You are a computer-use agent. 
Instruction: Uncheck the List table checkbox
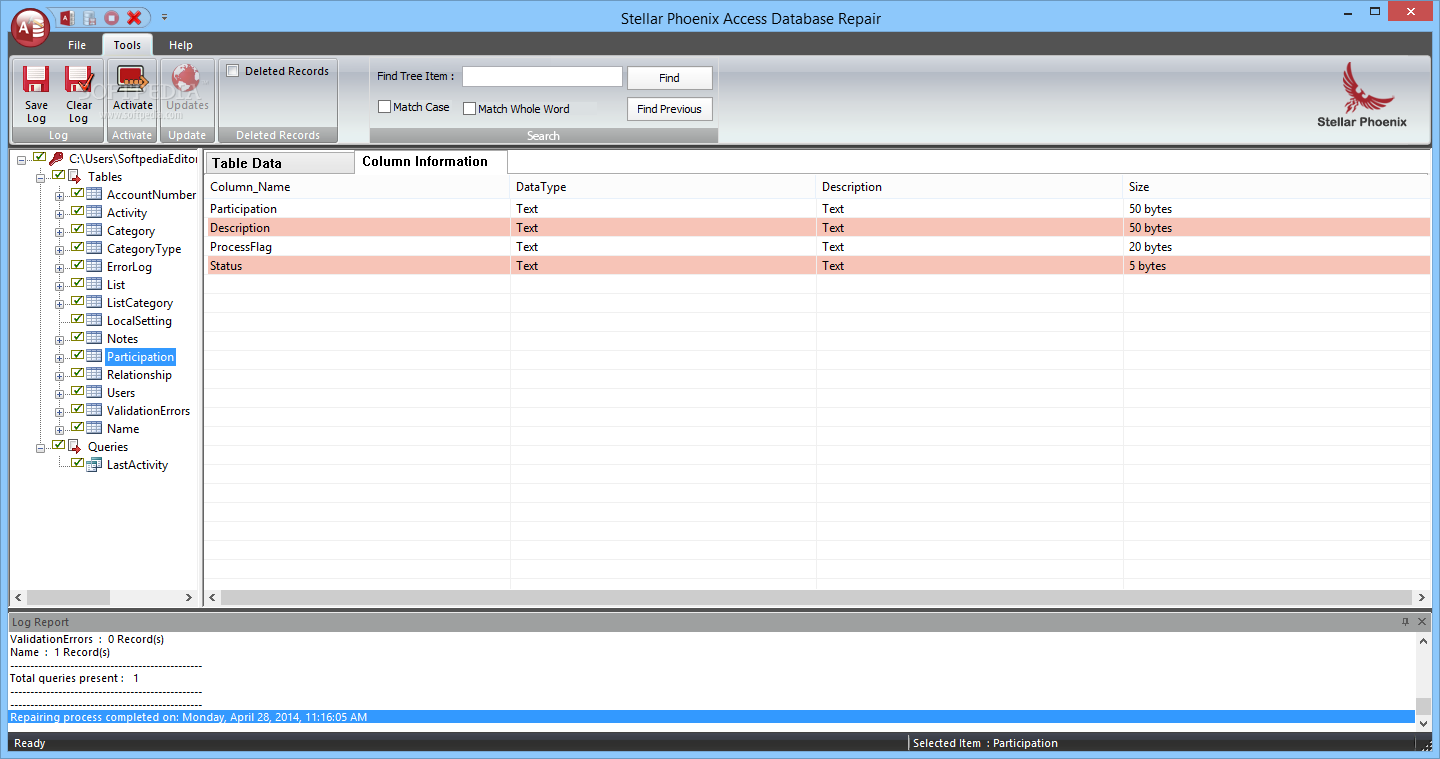click(x=77, y=284)
